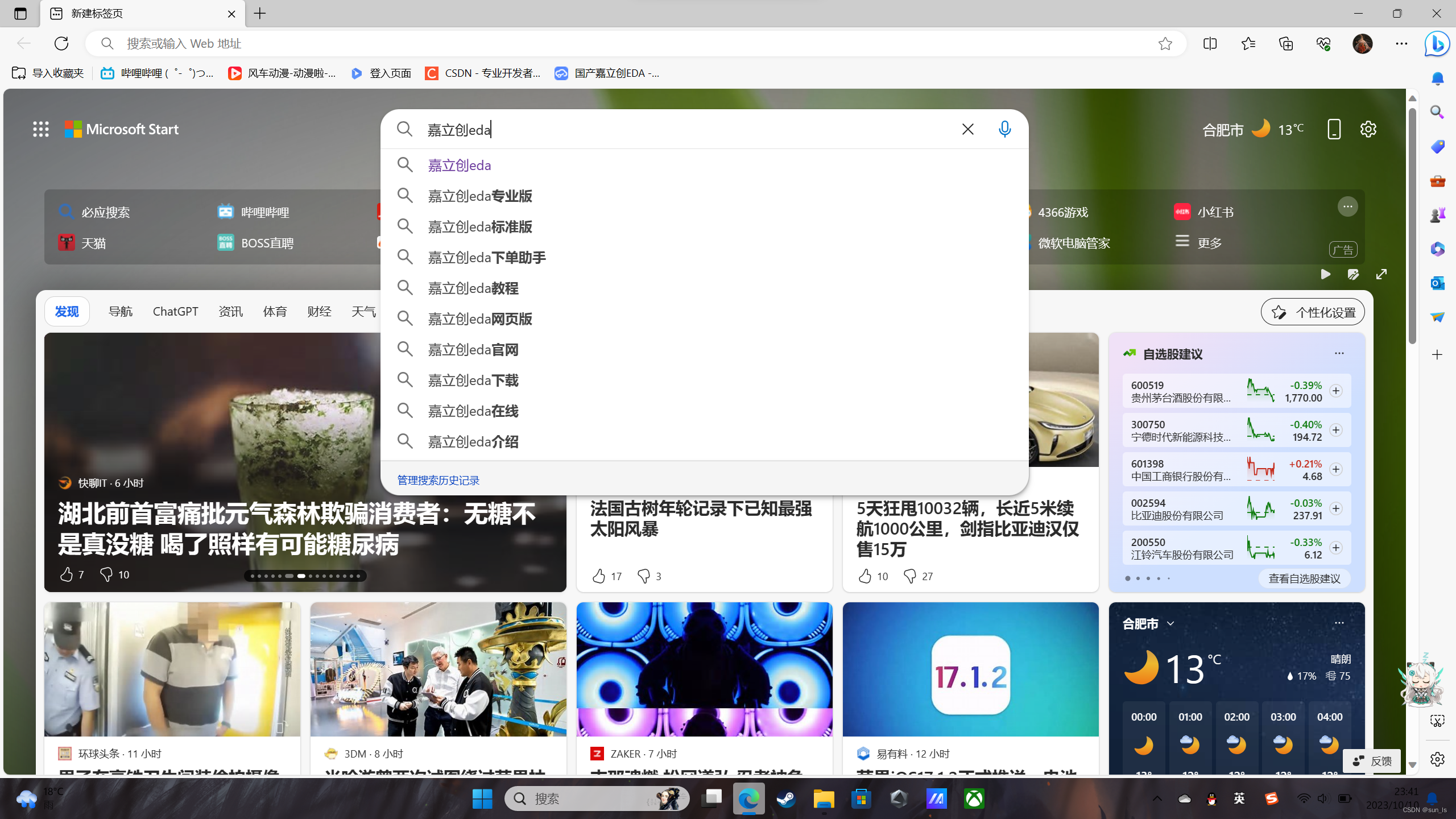
Task: Expand the 合肥市 location dropdown
Action: point(1170,623)
